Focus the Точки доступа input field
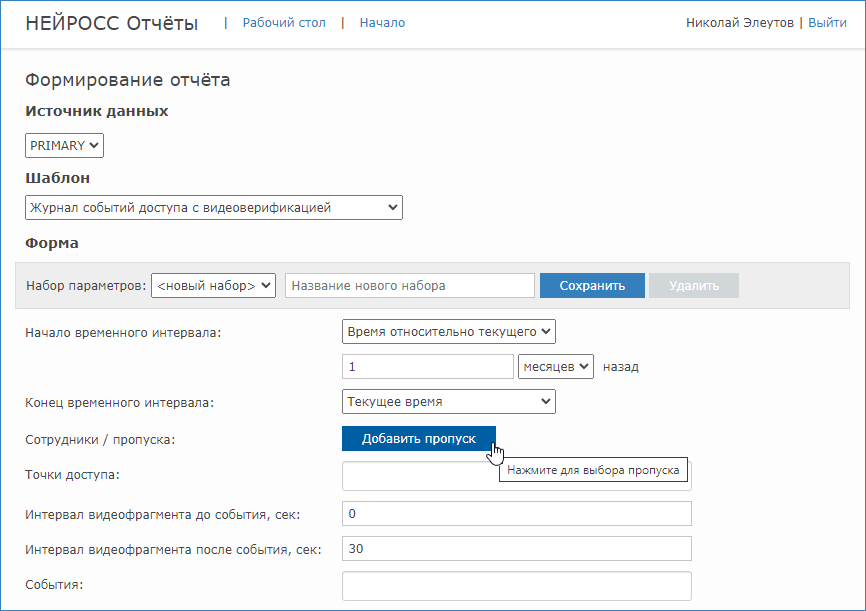Screen dimensions: 866x611 click(420, 476)
